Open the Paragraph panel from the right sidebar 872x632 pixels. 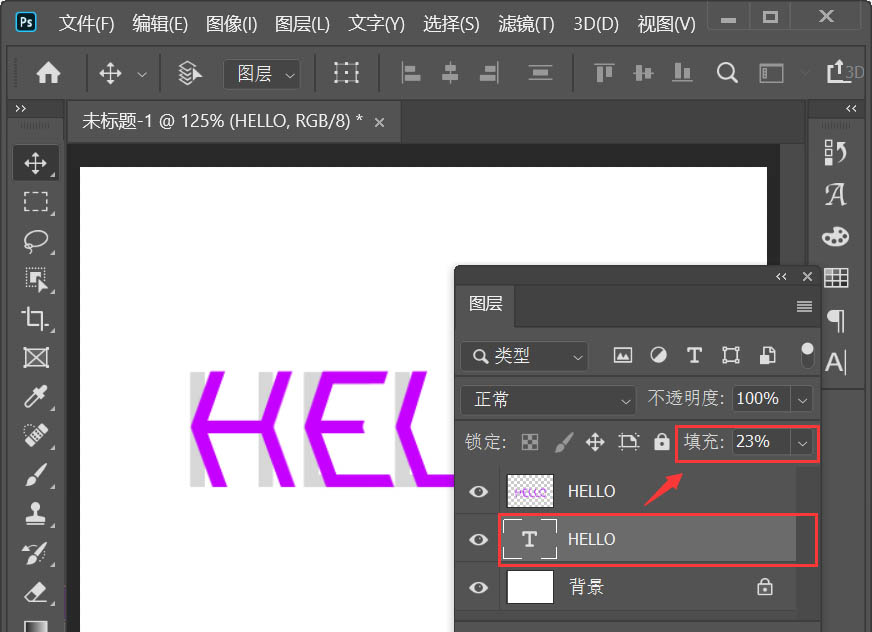coord(836,321)
